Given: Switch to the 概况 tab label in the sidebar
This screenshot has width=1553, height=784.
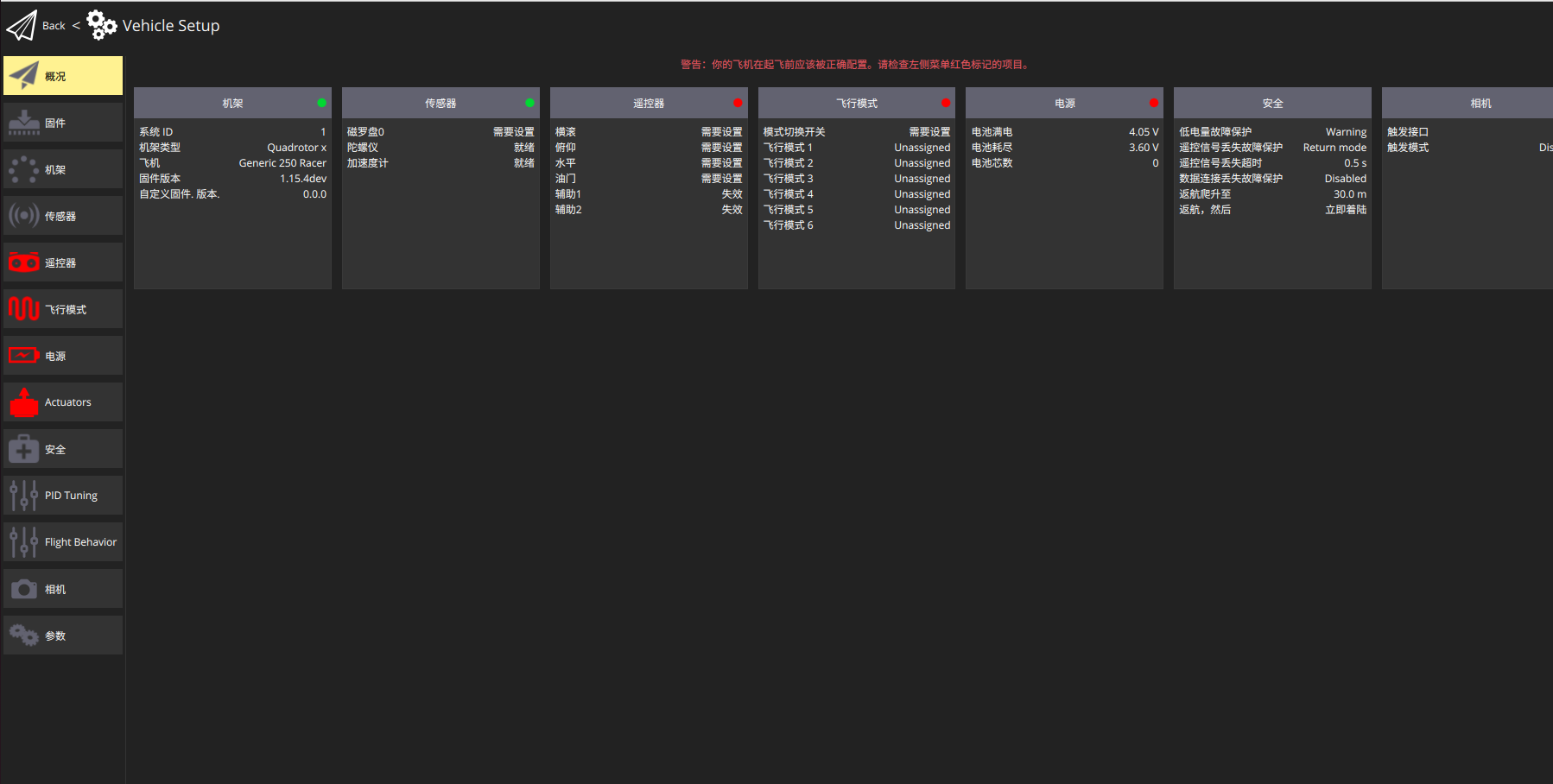Looking at the screenshot, I should (x=55, y=77).
